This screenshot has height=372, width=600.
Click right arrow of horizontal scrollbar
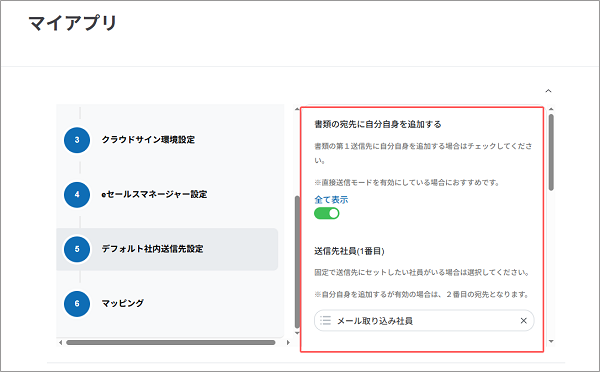tap(288, 343)
